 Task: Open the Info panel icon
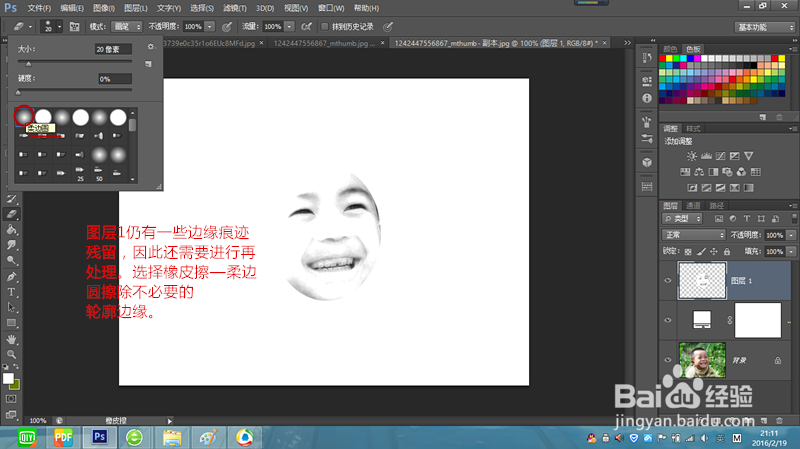647,98
